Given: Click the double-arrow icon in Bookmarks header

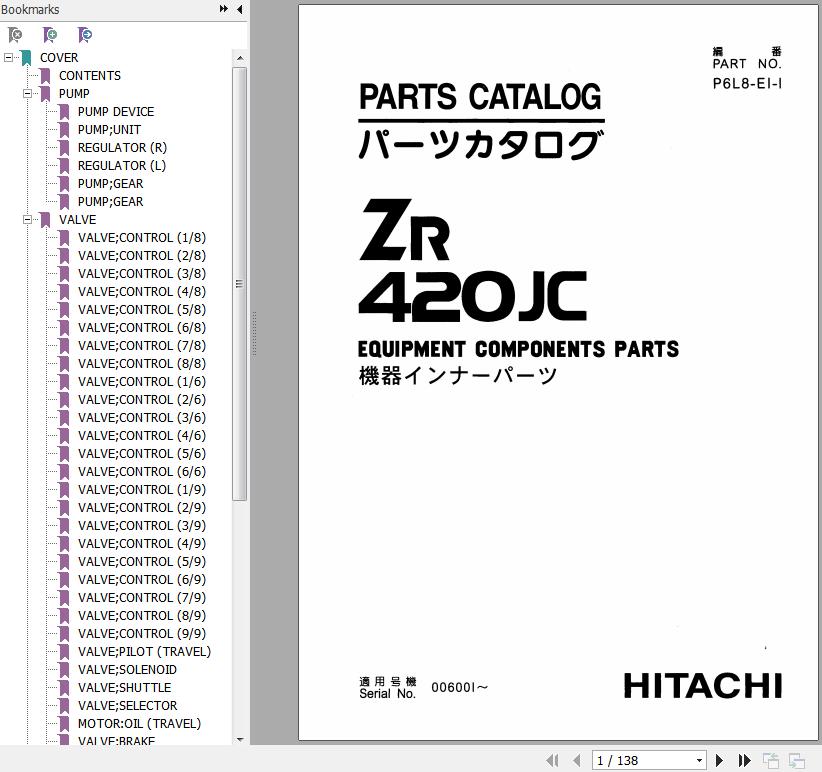Looking at the screenshot, I should [224, 9].
